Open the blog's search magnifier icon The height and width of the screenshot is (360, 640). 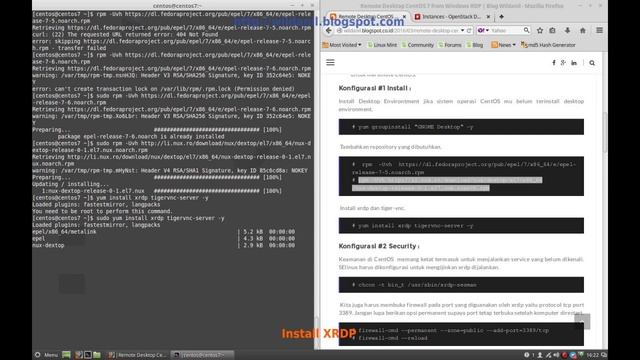click(592, 63)
